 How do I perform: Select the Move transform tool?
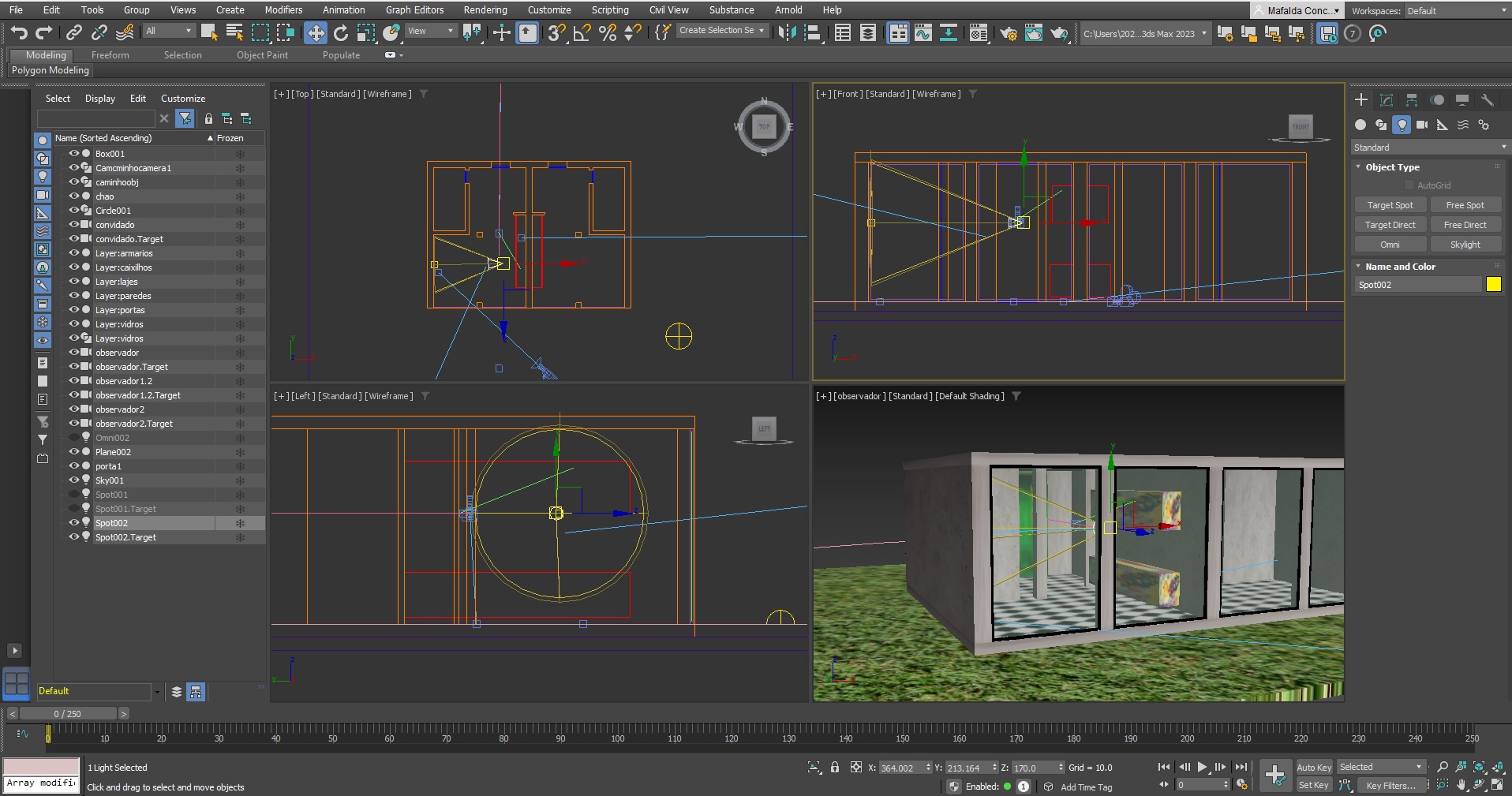pyautogui.click(x=316, y=32)
